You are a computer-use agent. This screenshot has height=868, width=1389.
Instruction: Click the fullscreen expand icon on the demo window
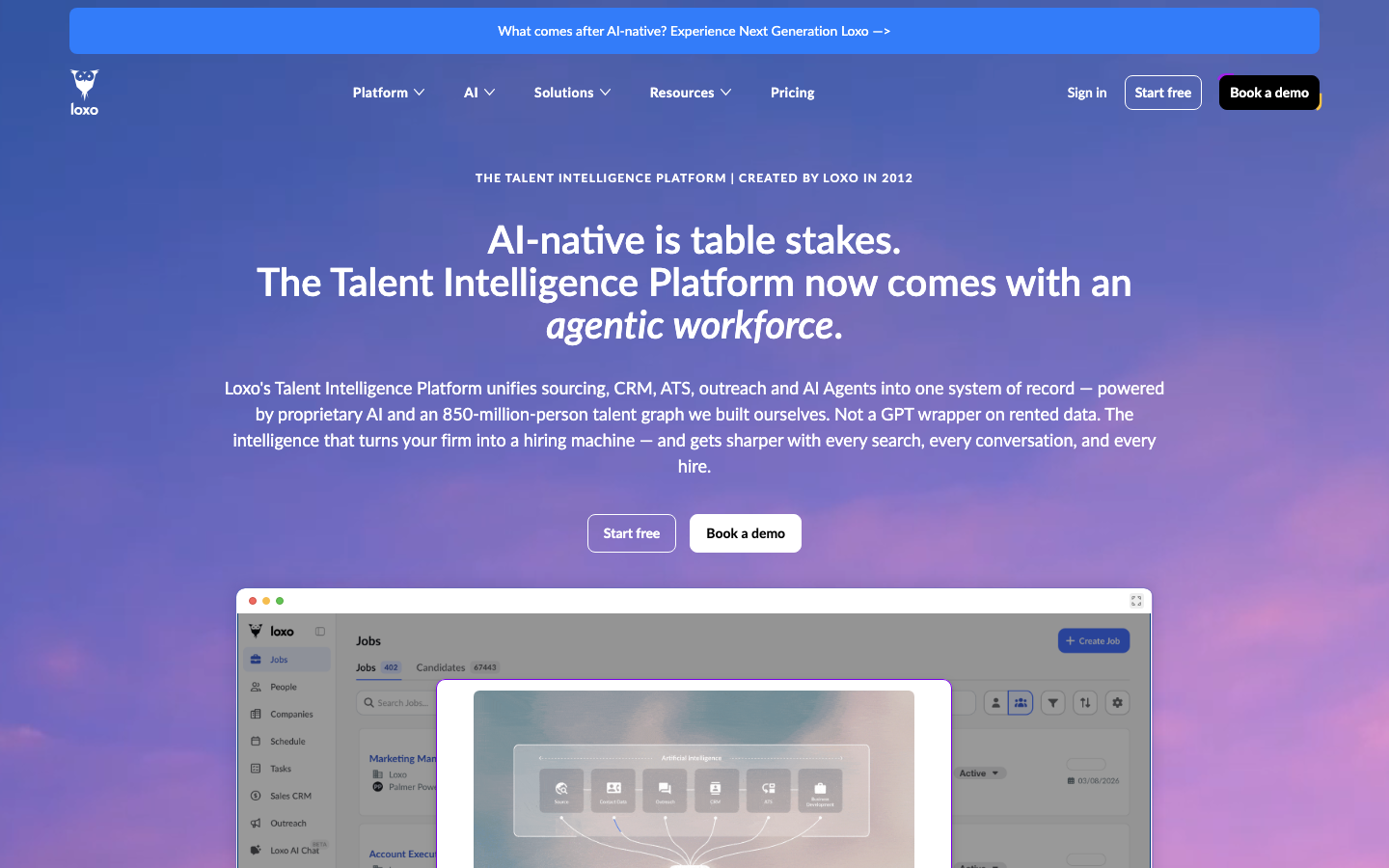pyautogui.click(x=1136, y=601)
